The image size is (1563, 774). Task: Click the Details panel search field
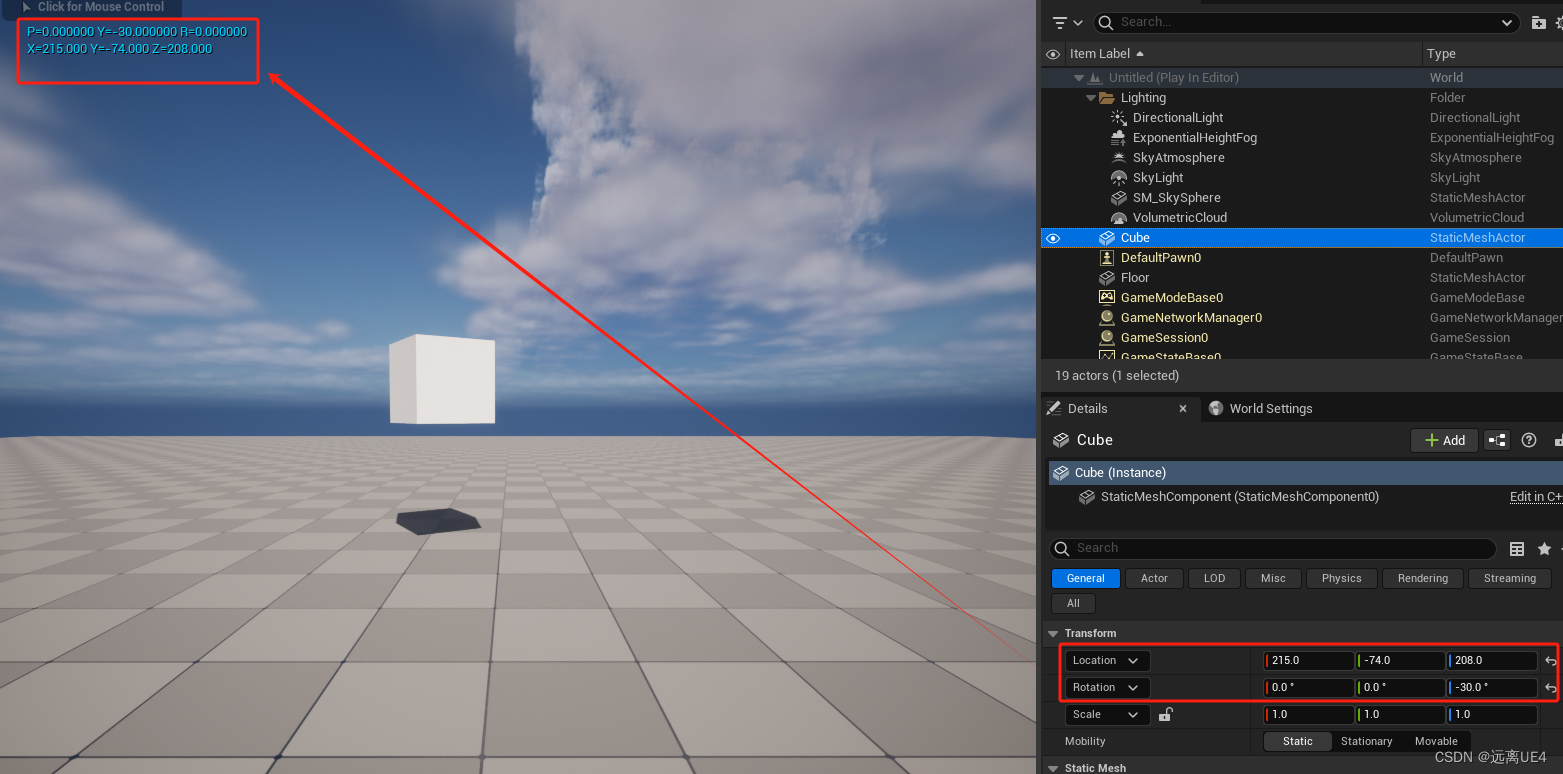[1270, 548]
